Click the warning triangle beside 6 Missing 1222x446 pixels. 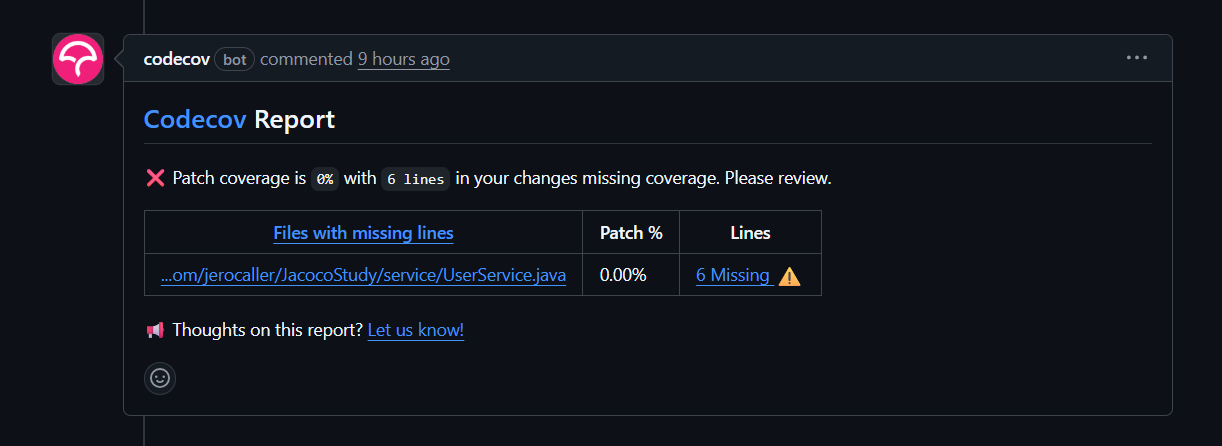[790, 276]
